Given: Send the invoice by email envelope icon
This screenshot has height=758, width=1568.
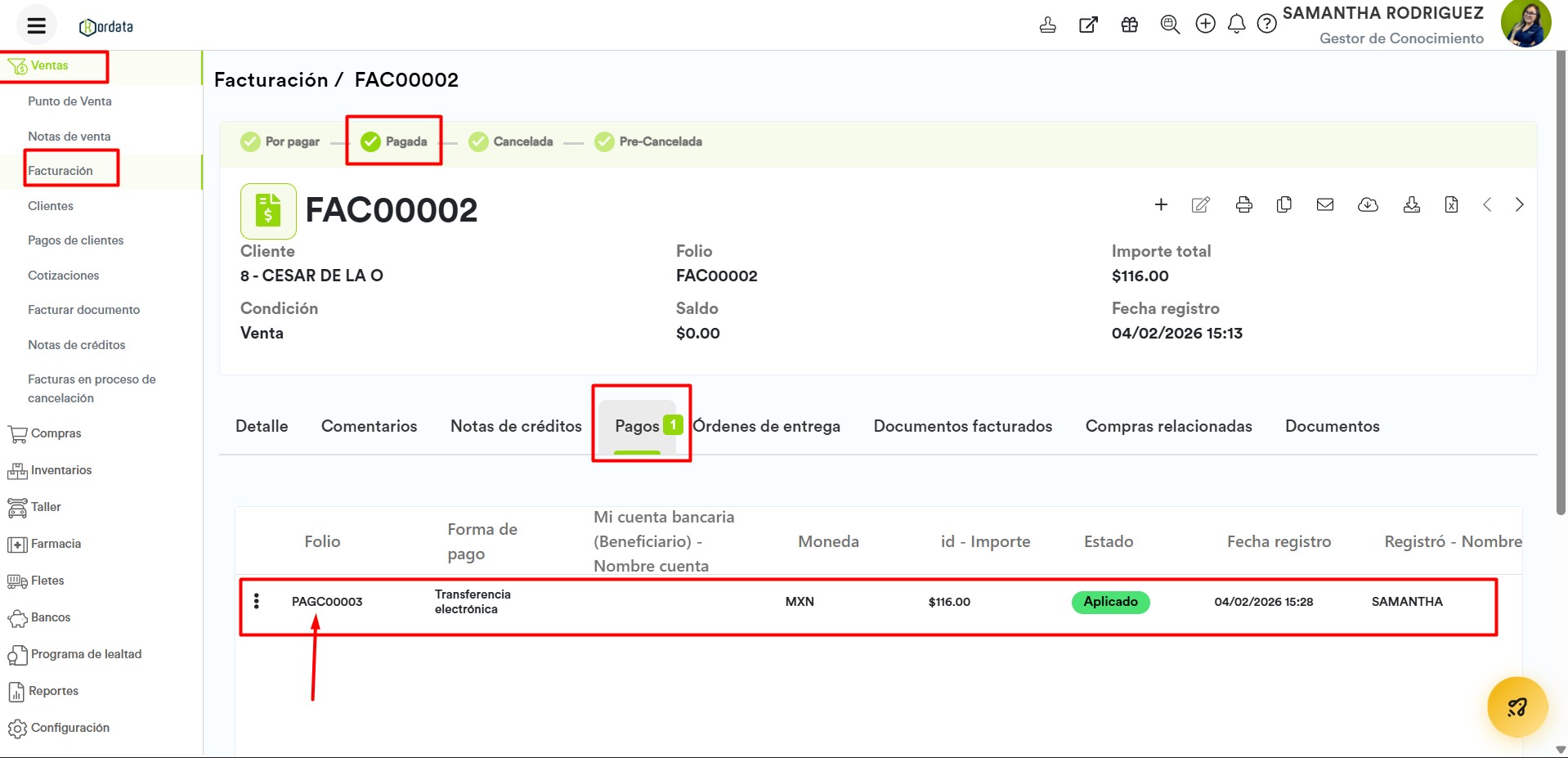Looking at the screenshot, I should (1325, 204).
